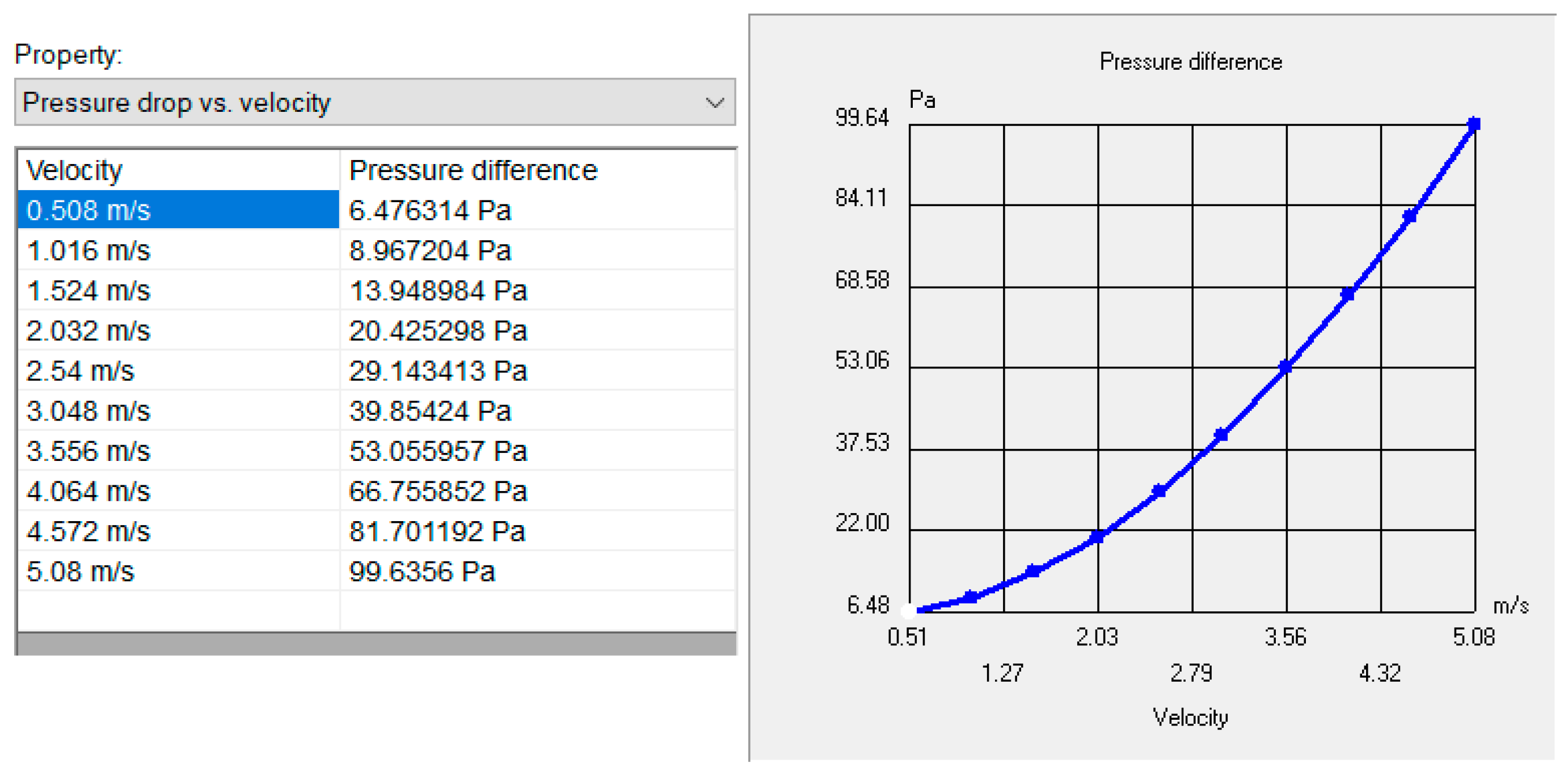Click the Pressure difference chart title
1568x772 pixels.
click(x=1190, y=62)
